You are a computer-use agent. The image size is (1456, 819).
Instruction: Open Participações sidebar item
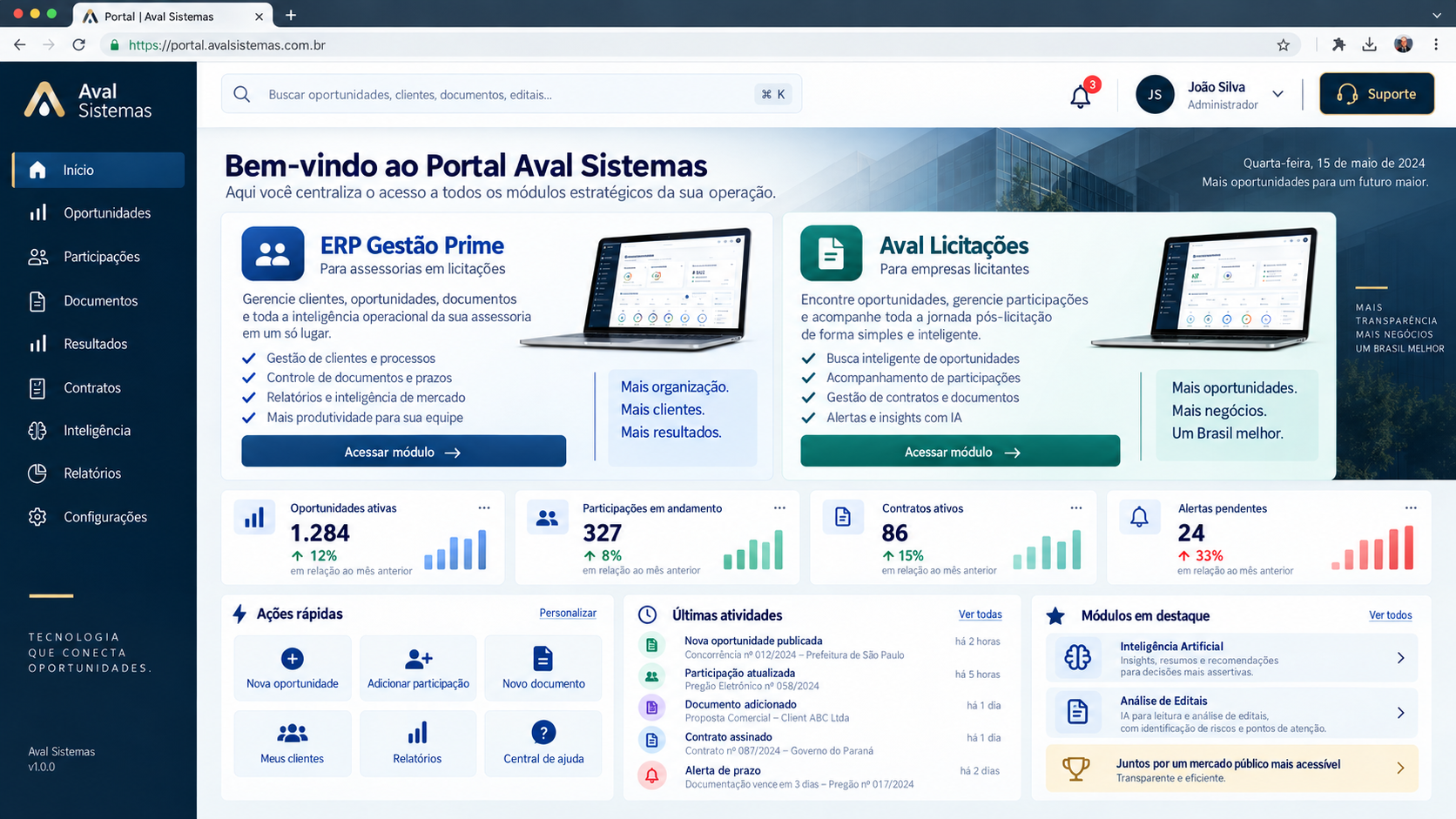point(98,257)
